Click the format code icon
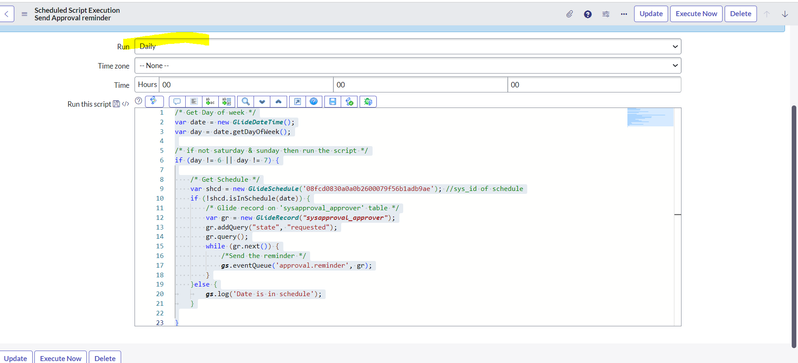Viewport: 798px width, 363px height. 194,102
